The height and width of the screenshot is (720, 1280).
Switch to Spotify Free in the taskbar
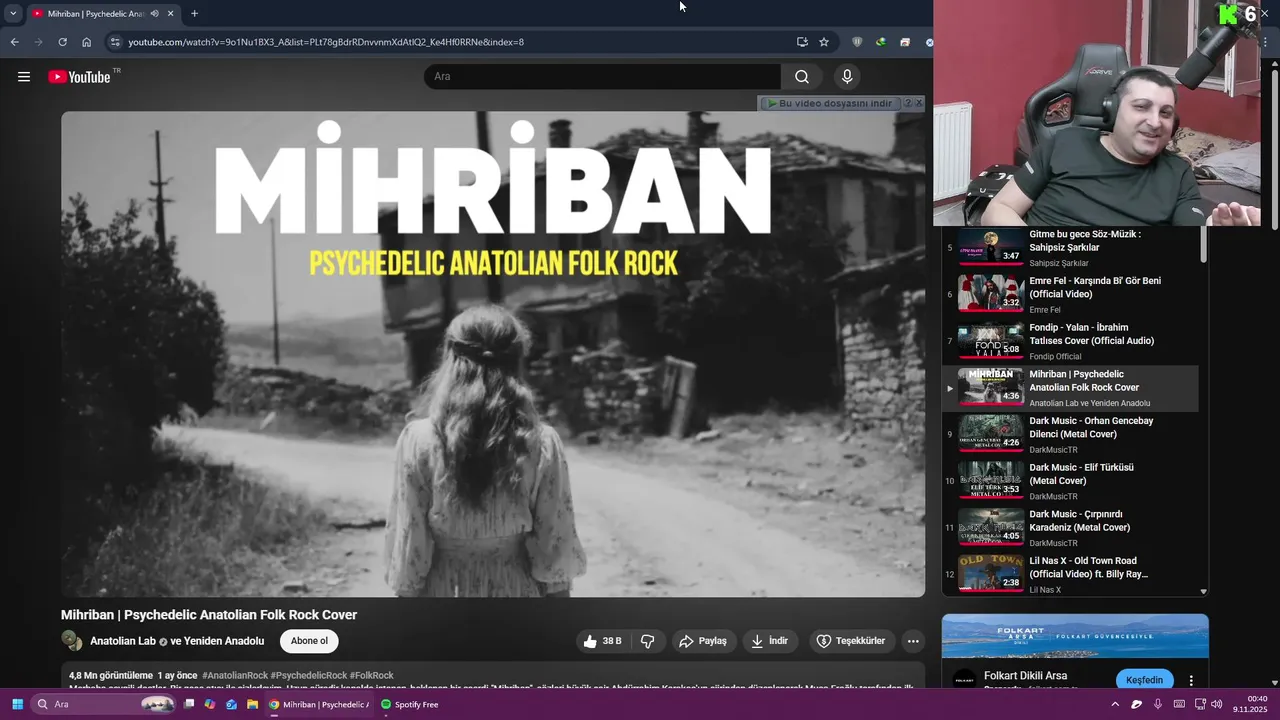point(410,704)
